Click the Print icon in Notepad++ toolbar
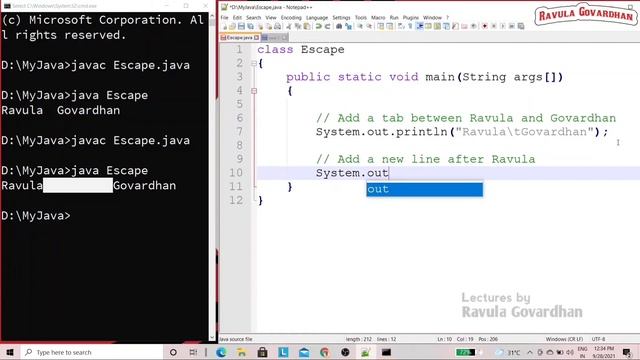640x360 pixels. click(278, 26)
